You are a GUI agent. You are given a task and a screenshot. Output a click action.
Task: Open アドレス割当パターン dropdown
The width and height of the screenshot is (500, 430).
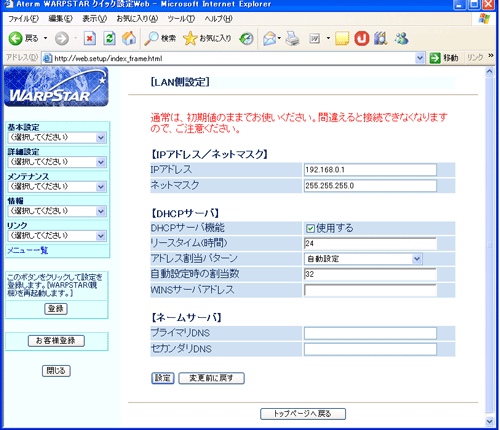click(363, 259)
